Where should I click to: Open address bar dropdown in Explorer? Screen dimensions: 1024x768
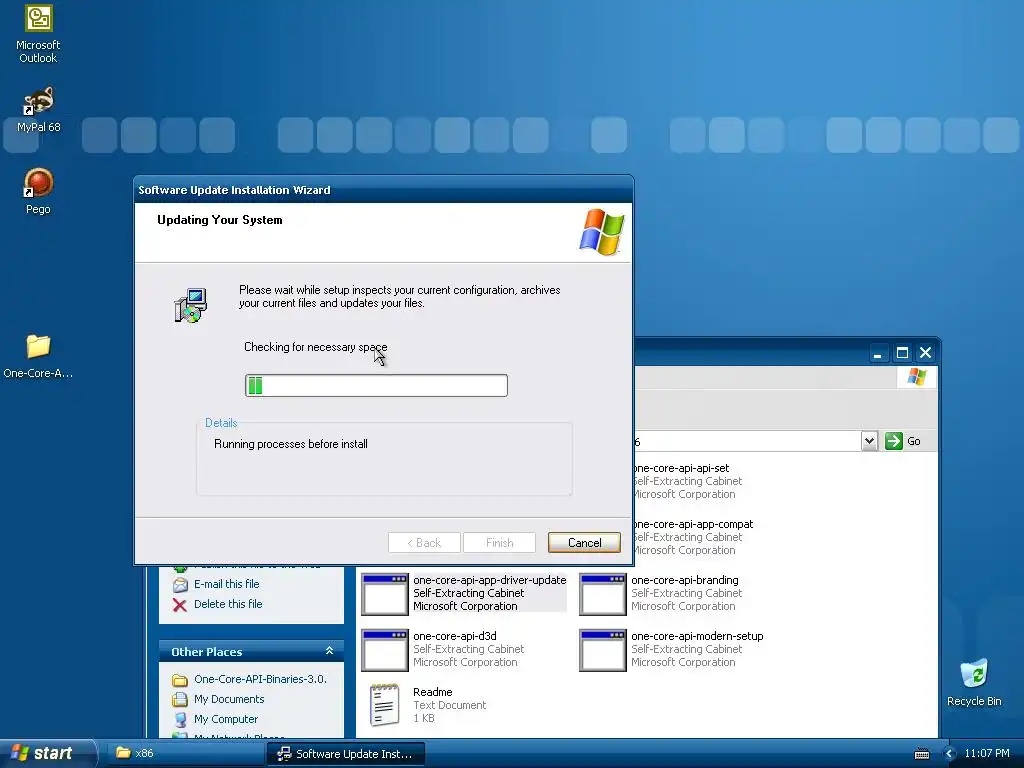pyautogui.click(x=869, y=441)
